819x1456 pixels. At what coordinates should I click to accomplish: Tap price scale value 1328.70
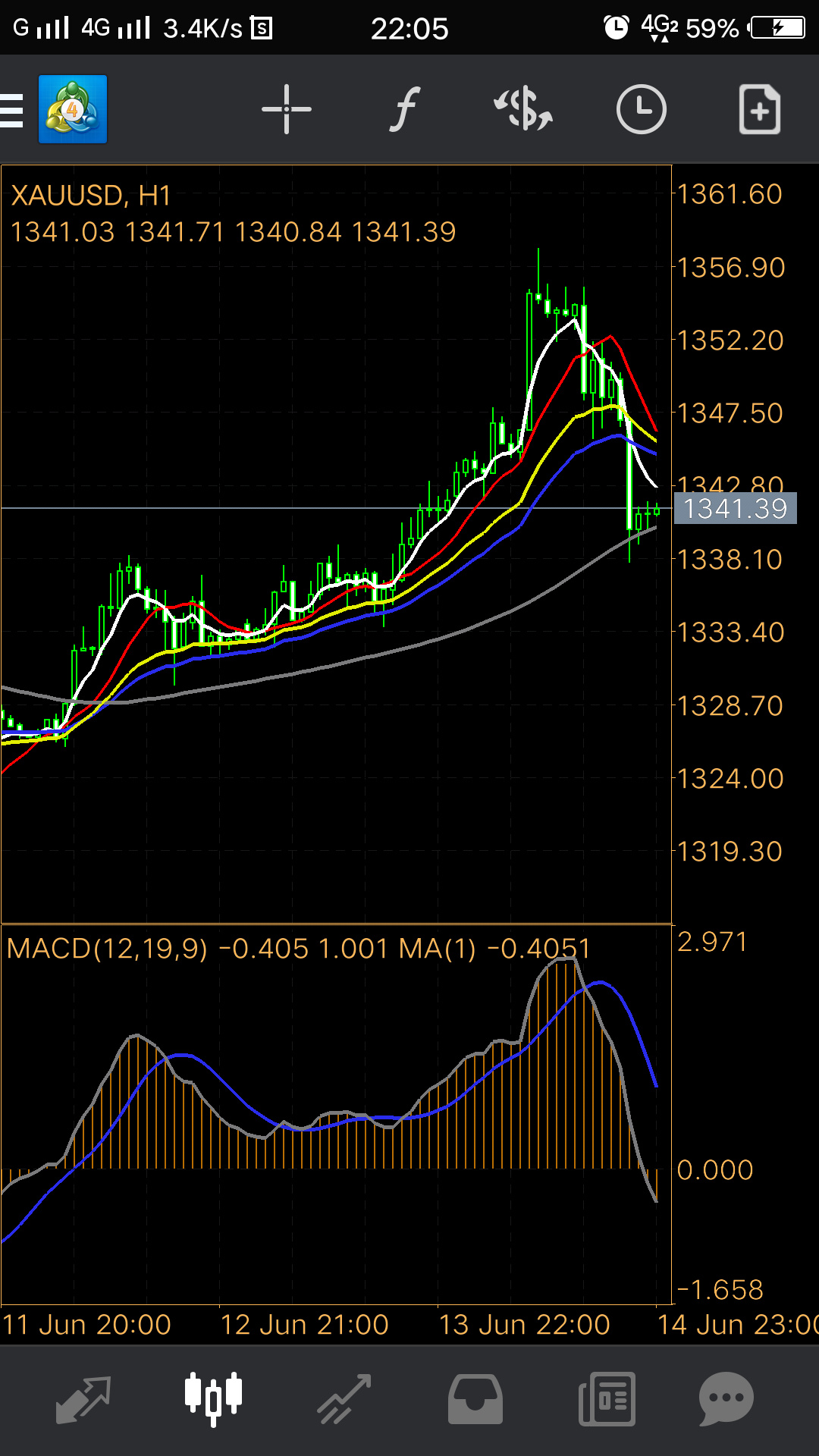730,706
